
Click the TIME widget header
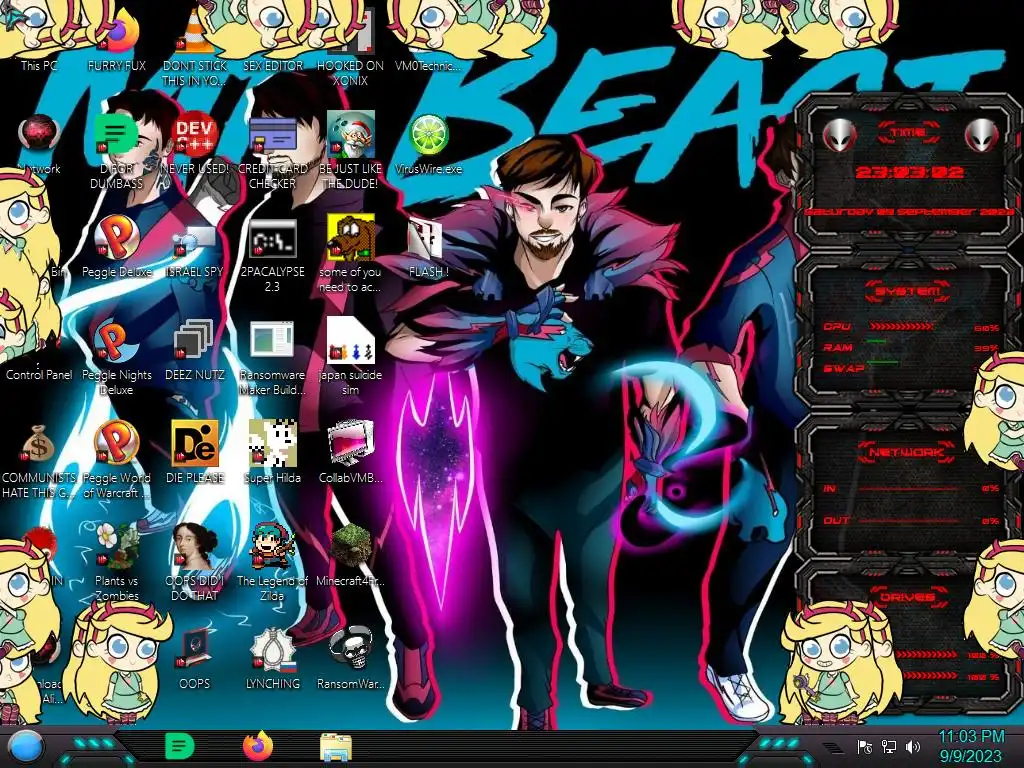[908, 133]
